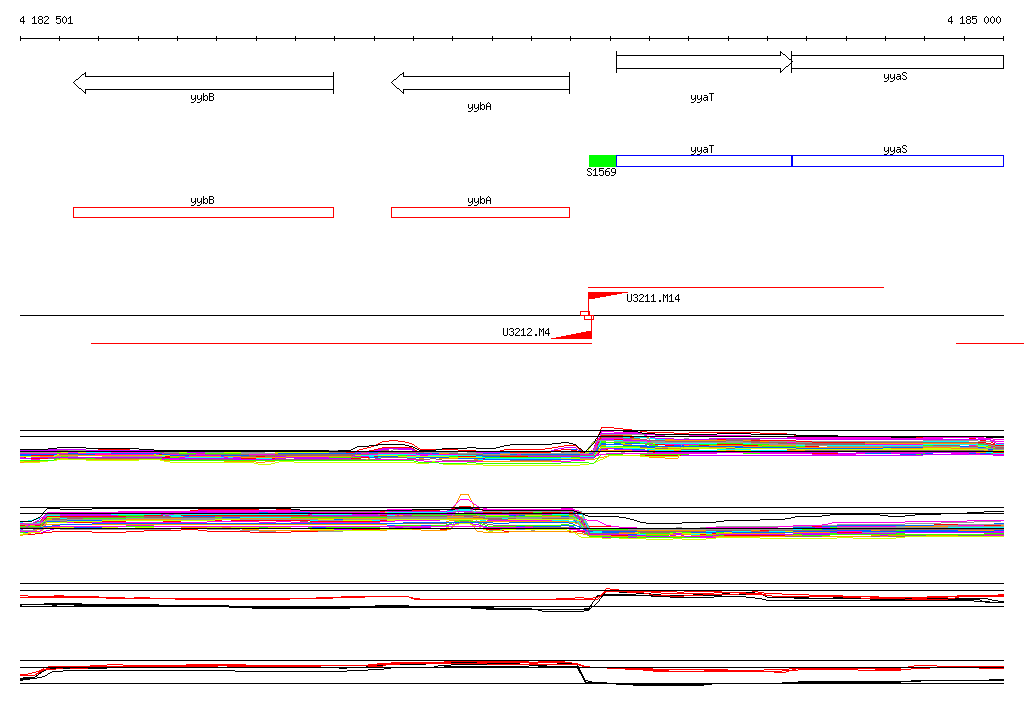1024x714 pixels.
Task: Click the yybB gene arrow in the top track
Action: (x=203, y=83)
